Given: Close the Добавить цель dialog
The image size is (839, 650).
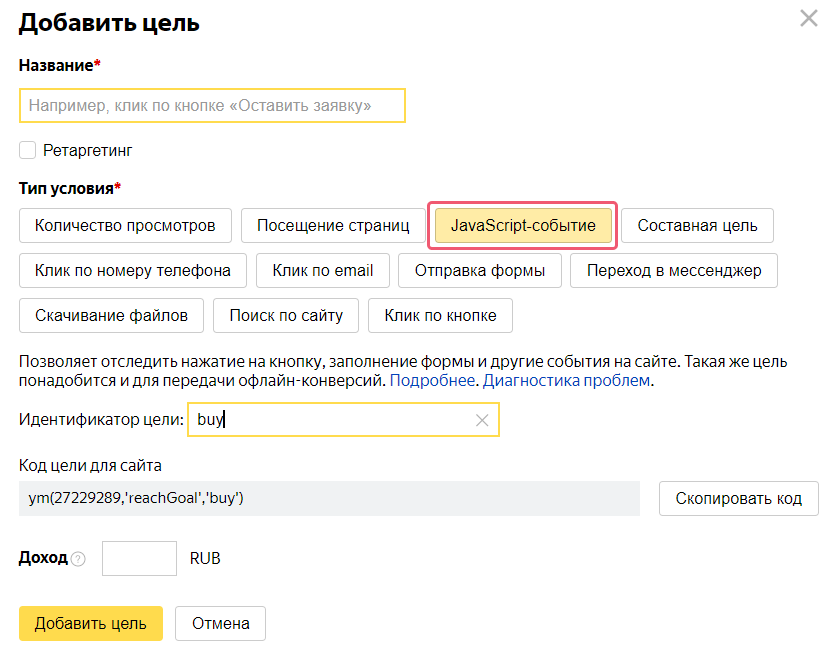Looking at the screenshot, I should coord(809,18).
